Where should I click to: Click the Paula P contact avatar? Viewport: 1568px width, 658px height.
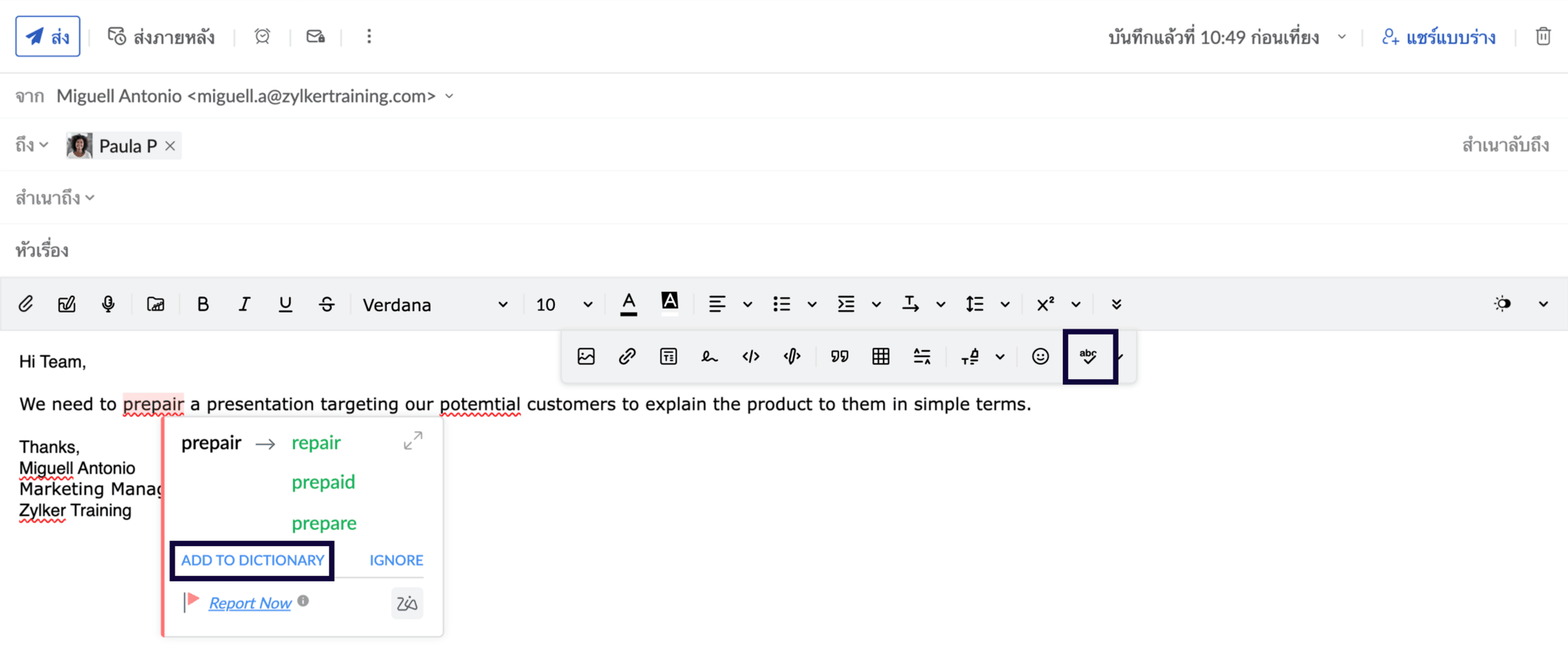pos(79,146)
